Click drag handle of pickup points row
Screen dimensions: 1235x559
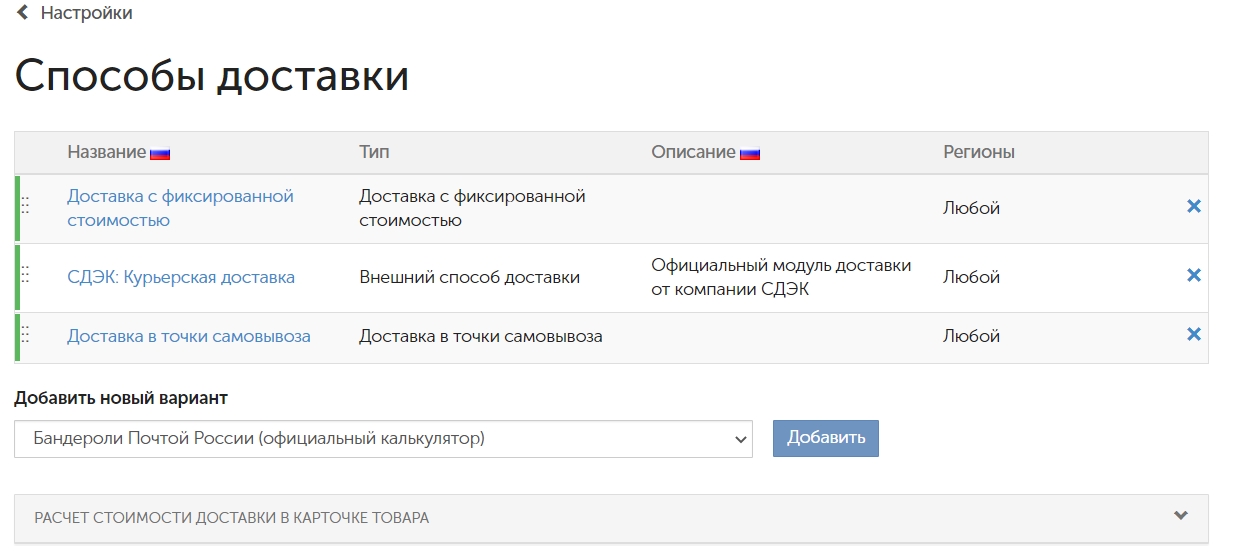pyautogui.click(x=25, y=334)
